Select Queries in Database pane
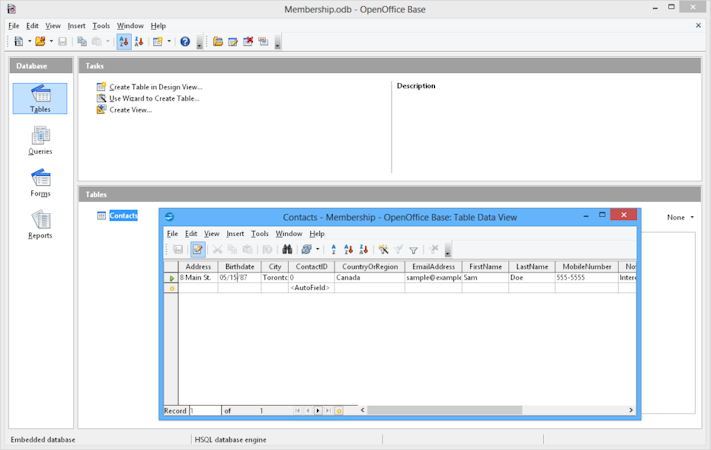This screenshot has width=711, height=450. pyautogui.click(x=40, y=141)
